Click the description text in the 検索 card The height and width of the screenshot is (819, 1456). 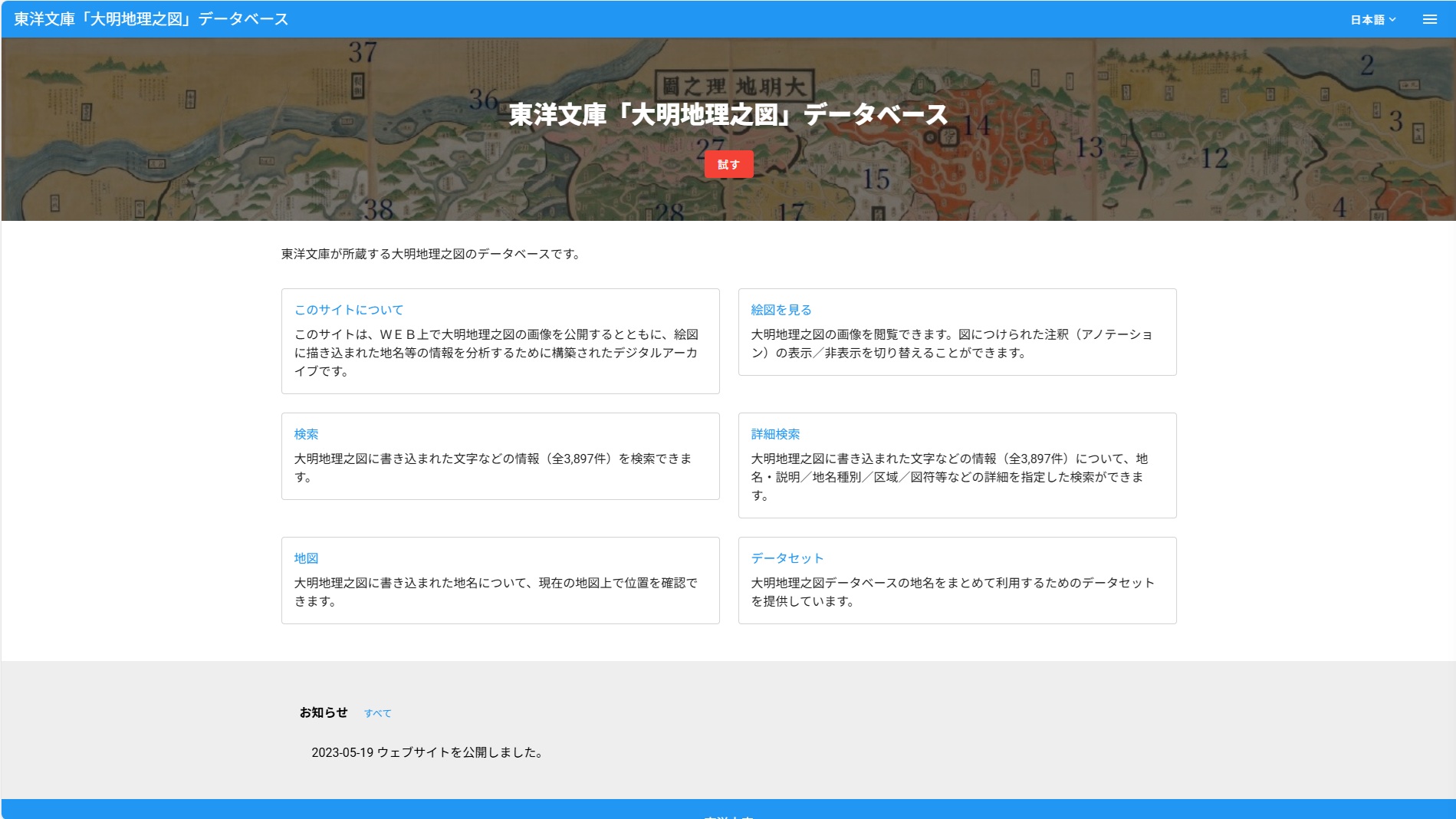click(x=492, y=467)
